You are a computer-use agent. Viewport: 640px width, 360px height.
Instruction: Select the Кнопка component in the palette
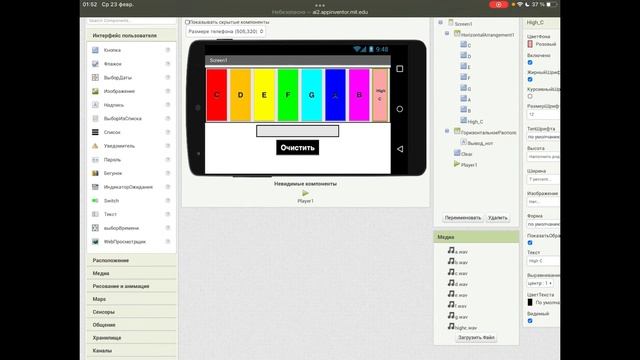[x=112, y=50]
